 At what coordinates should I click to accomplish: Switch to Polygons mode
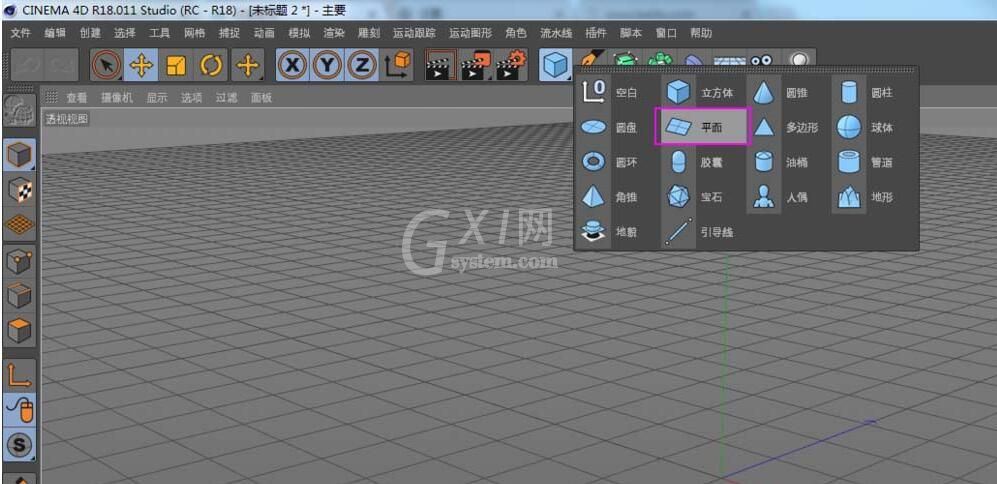pos(19,331)
